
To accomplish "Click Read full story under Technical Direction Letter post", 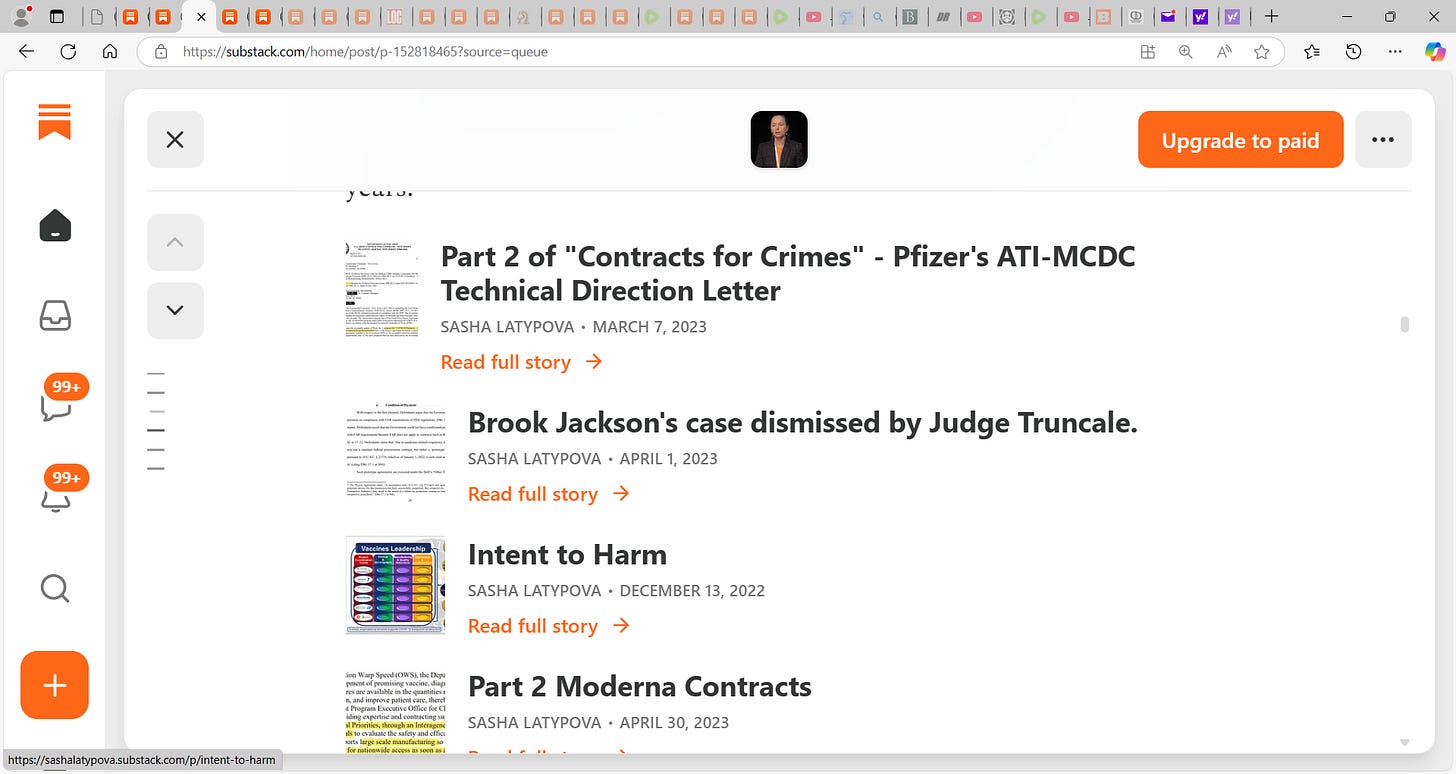I will pyautogui.click(x=521, y=362).
